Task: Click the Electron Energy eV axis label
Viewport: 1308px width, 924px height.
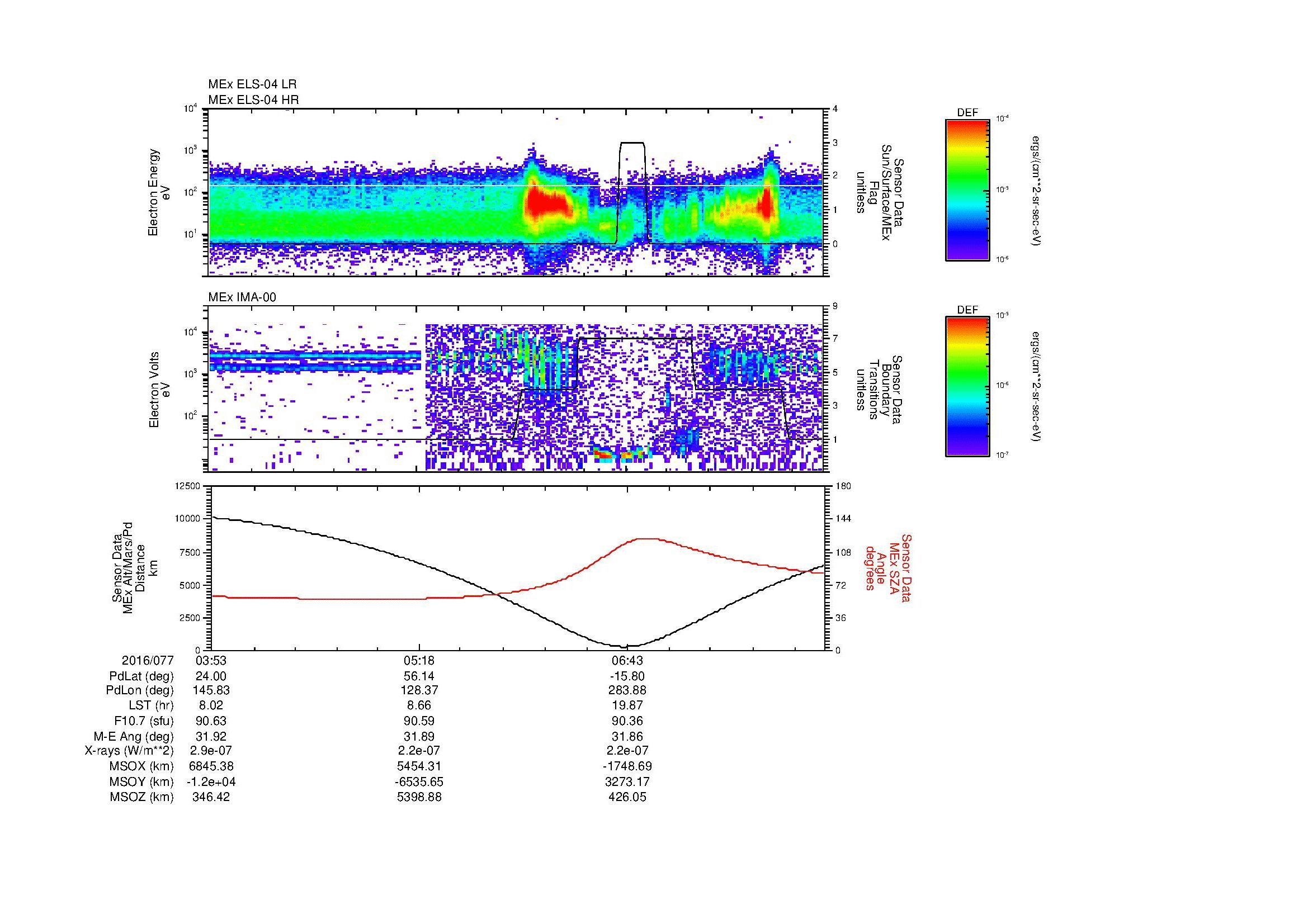Action: 159,192
